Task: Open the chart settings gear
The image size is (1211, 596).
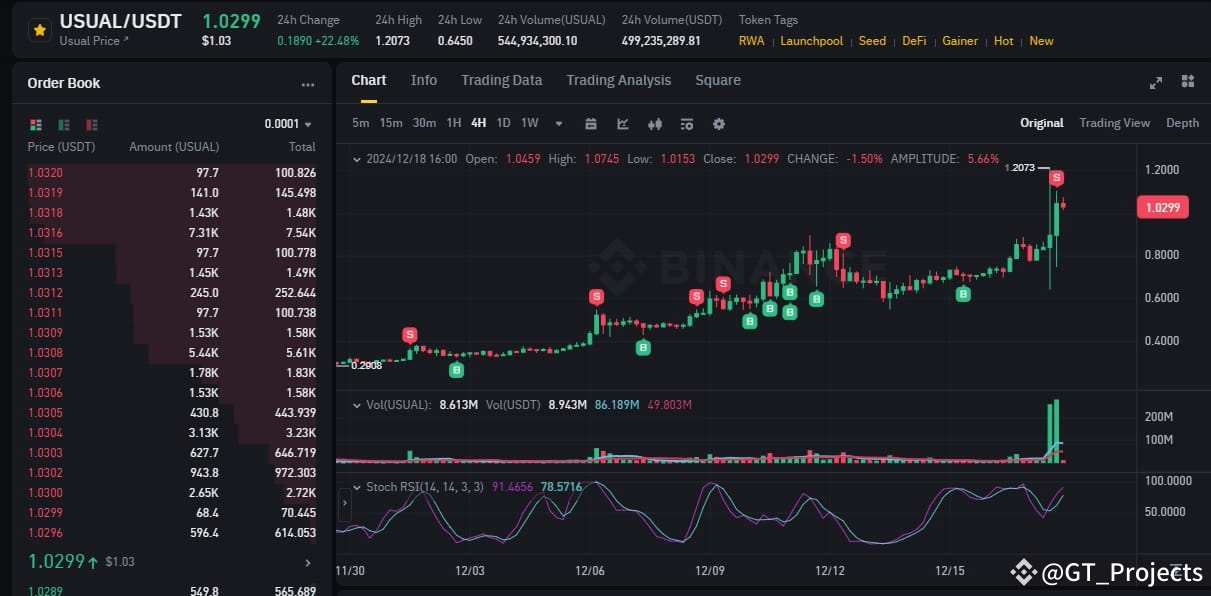Action: pyautogui.click(x=717, y=124)
